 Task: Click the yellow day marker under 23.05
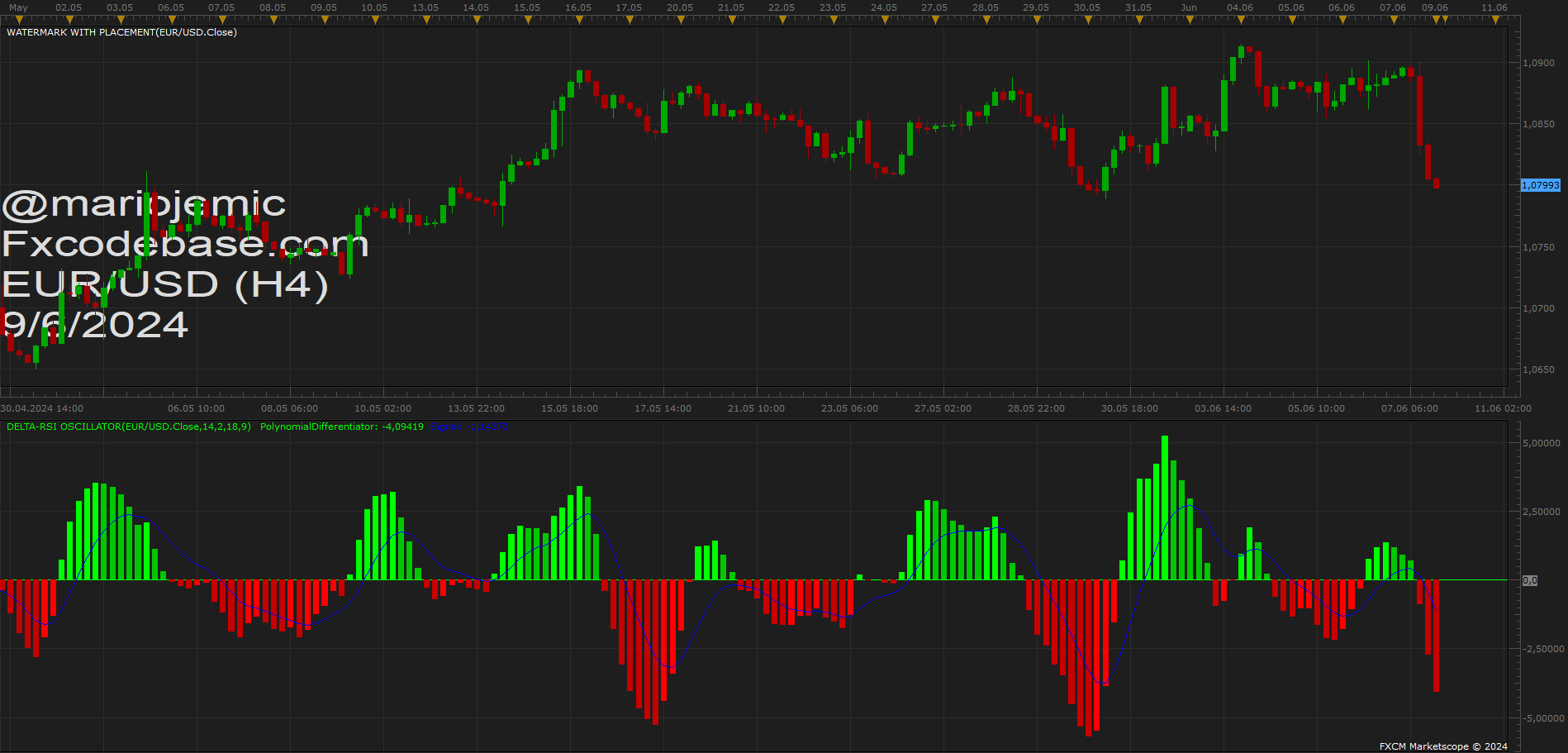(833, 20)
